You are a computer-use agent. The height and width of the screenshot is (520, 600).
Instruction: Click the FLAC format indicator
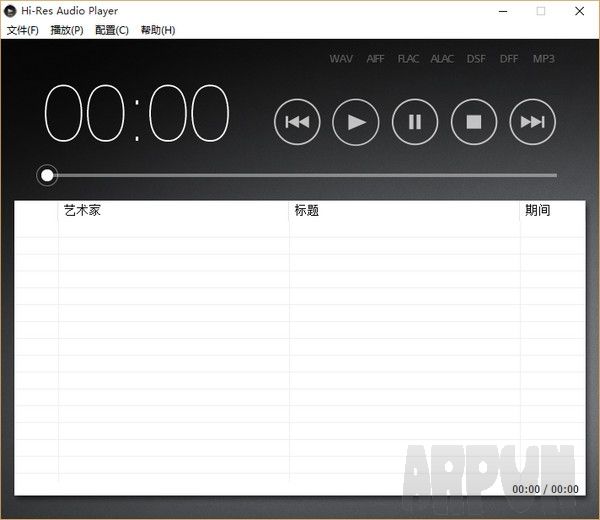coord(408,59)
